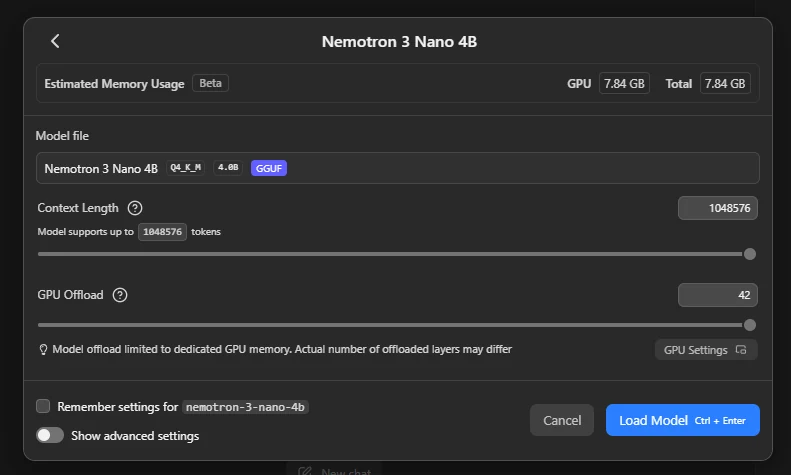The height and width of the screenshot is (475, 791).
Task: Toggle Show advanced settings switch
Action: [50, 435]
